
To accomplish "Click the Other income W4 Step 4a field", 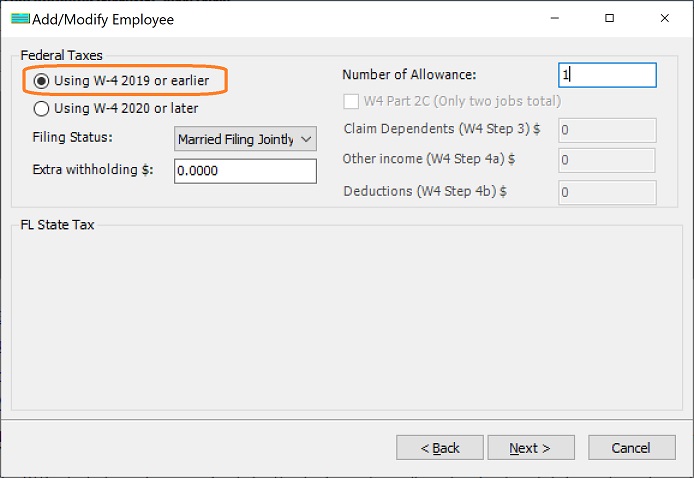I will (x=606, y=160).
